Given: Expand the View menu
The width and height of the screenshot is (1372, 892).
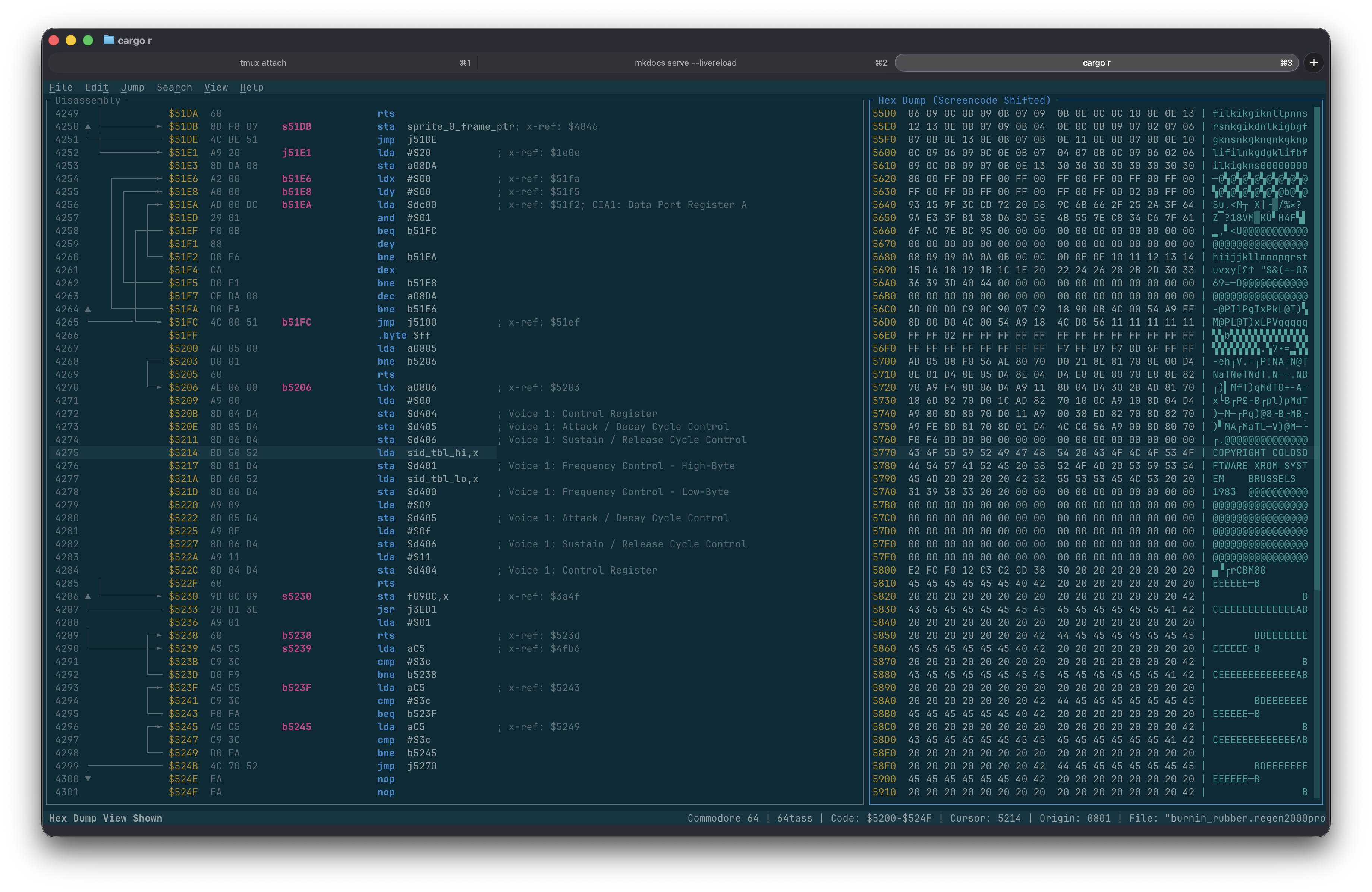Looking at the screenshot, I should [x=216, y=88].
